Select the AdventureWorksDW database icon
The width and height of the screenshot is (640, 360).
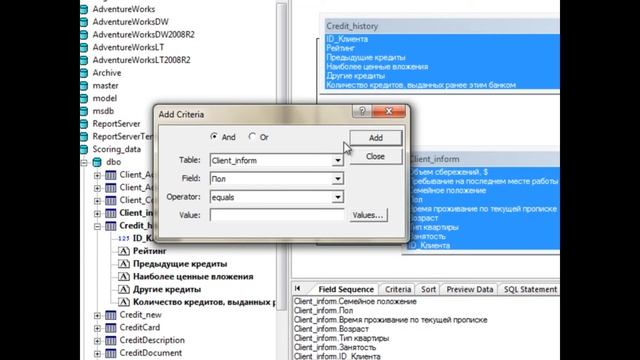click(x=84, y=22)
